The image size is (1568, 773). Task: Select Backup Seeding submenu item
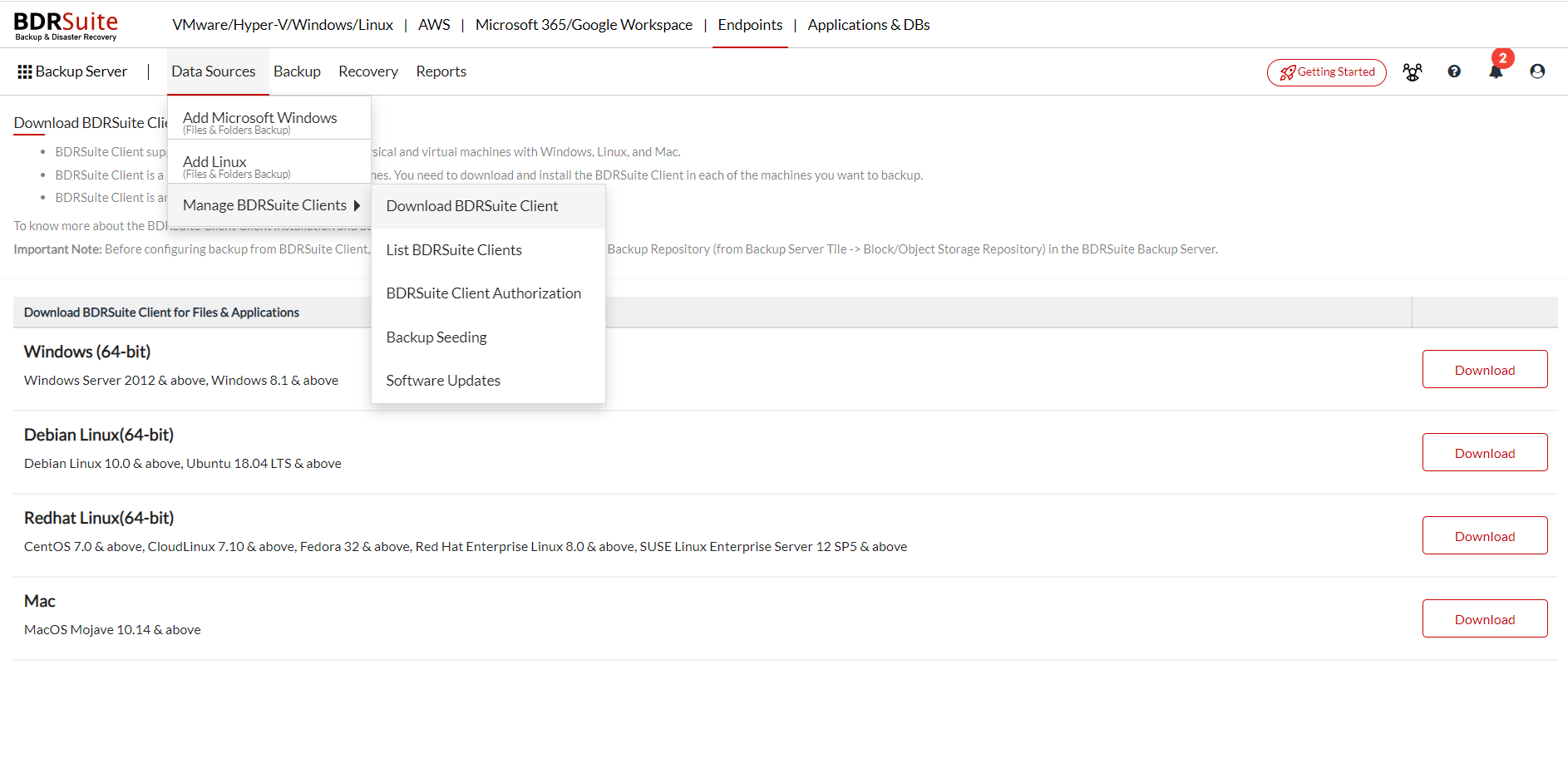click(488, 337)
